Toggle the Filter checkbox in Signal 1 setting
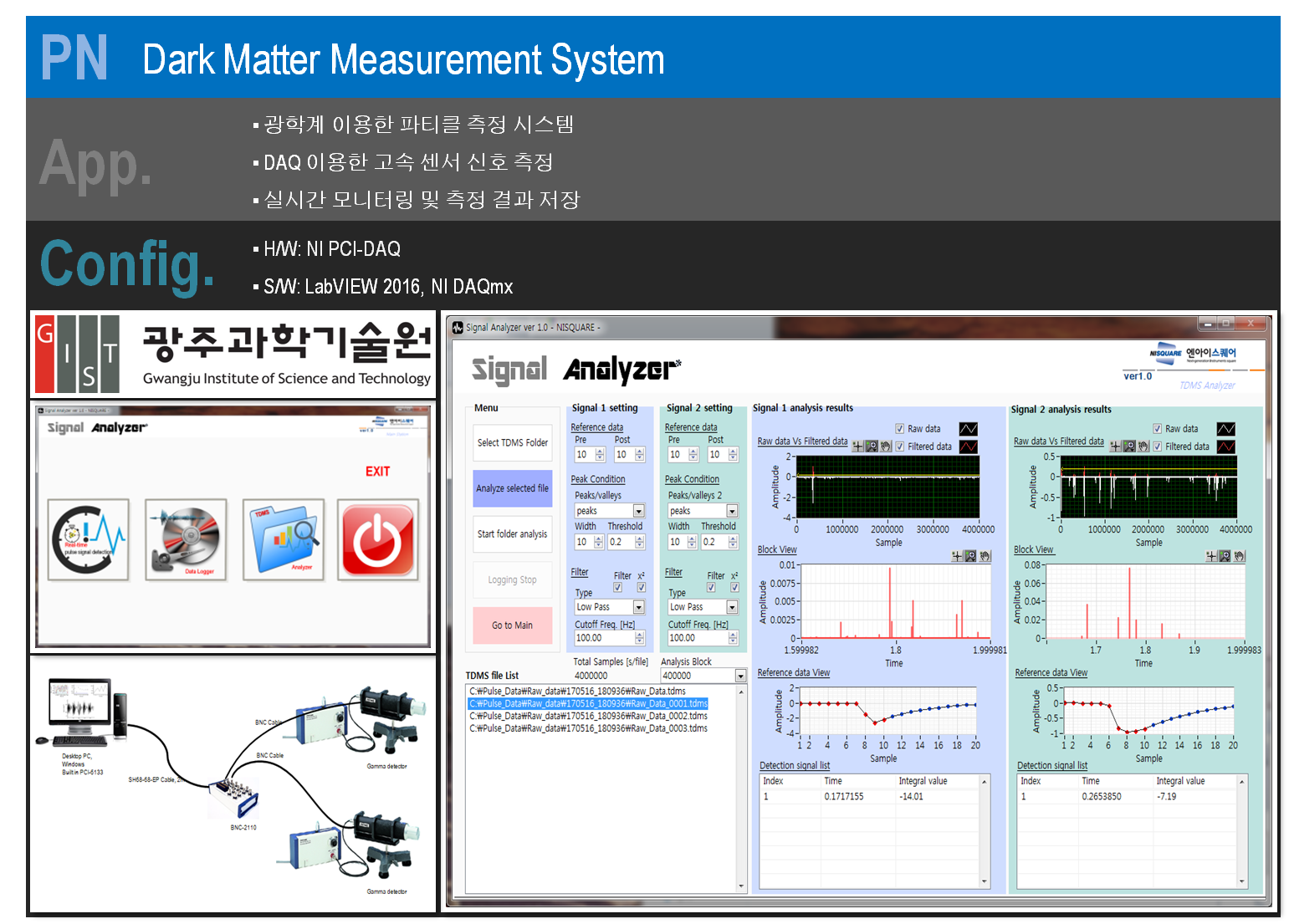Viewport: 1289px width, 924px height. tap(617, 588)
